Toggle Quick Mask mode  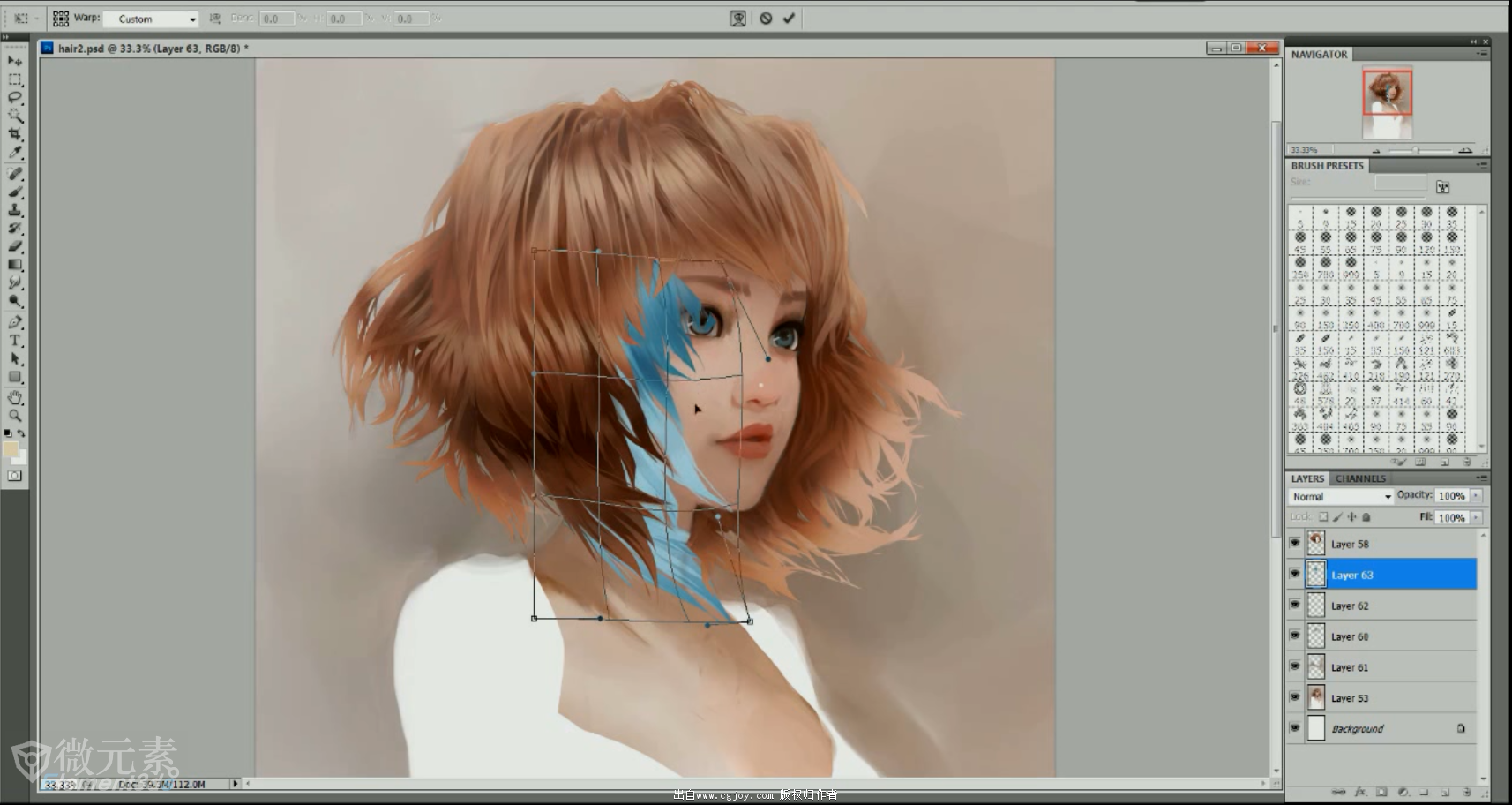click(x=15, y=476)
